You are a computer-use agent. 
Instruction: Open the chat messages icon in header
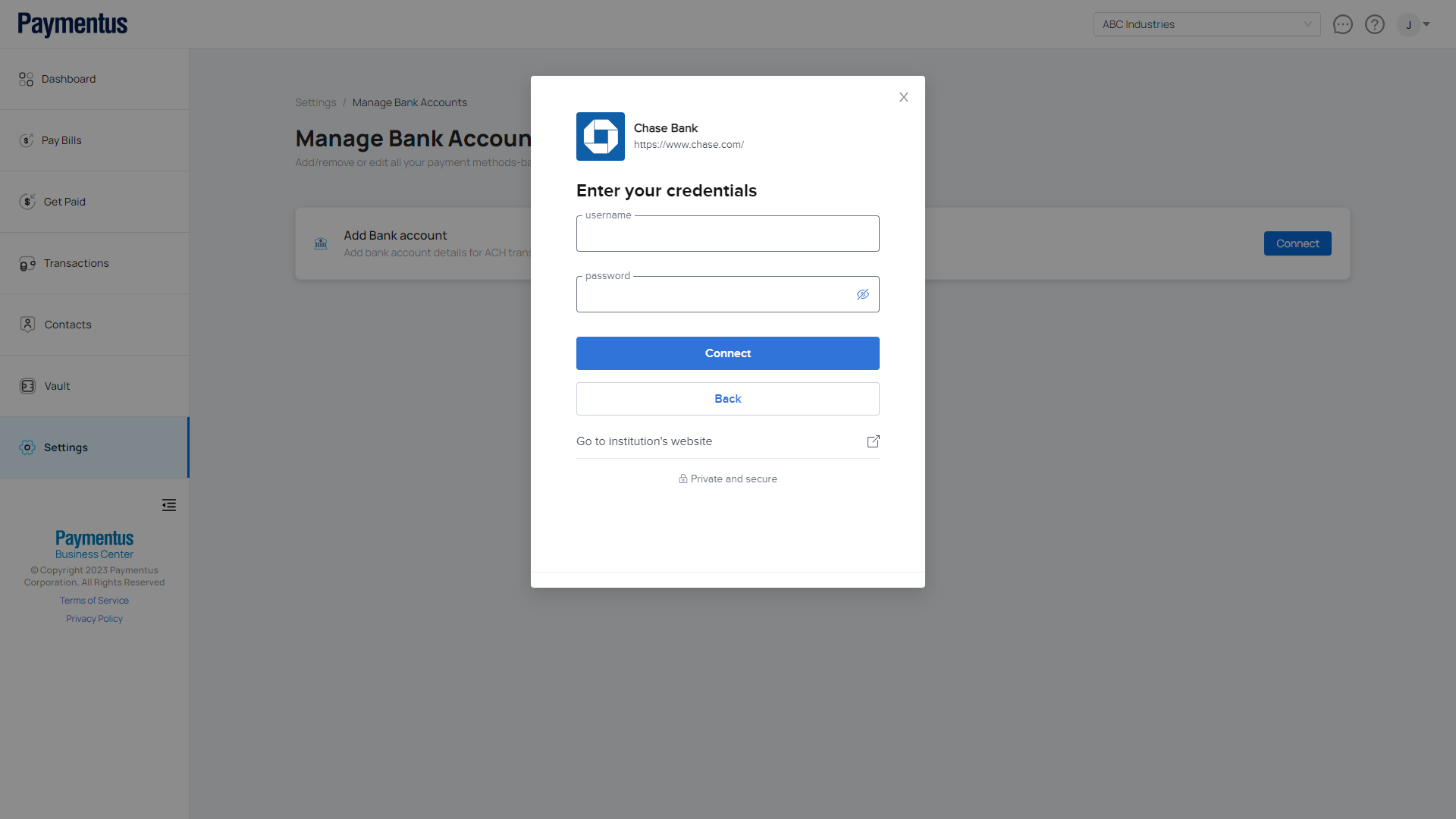click(1342, 24)
